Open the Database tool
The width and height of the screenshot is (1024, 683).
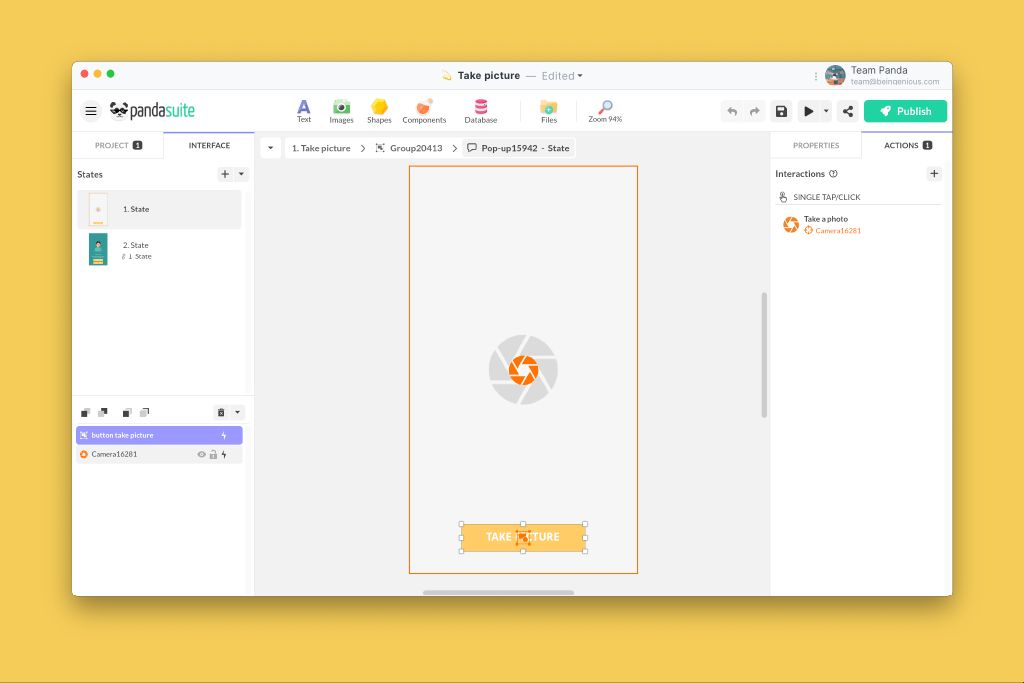tap(480, 110)
